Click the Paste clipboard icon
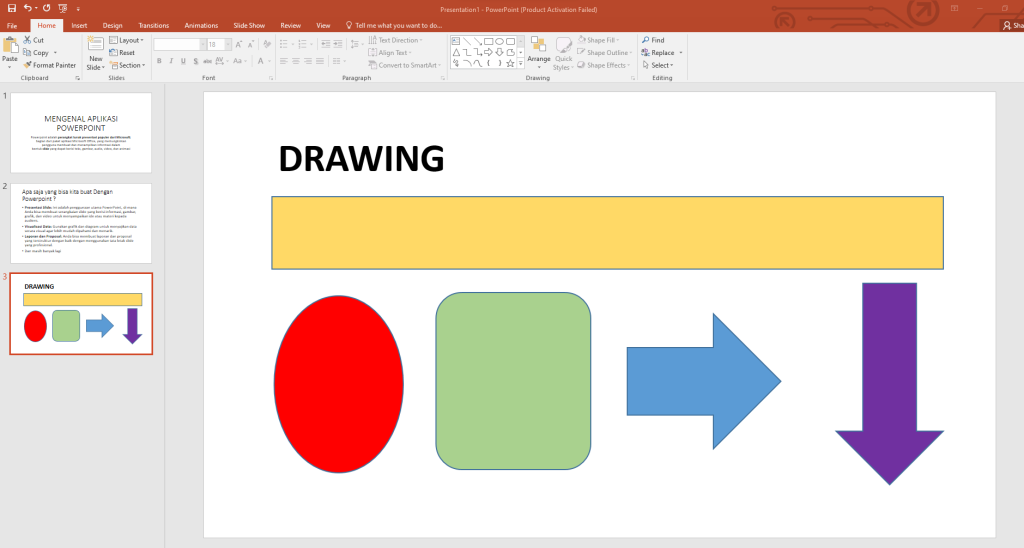Viewport: 1024px width, 548px height. click(x=10, y=46)
